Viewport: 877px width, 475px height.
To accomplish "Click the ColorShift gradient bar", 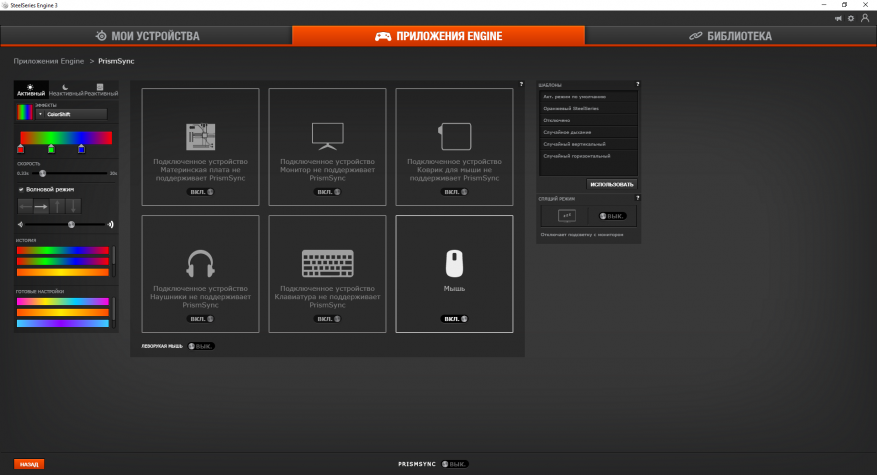I will click(x=66, y=138).
